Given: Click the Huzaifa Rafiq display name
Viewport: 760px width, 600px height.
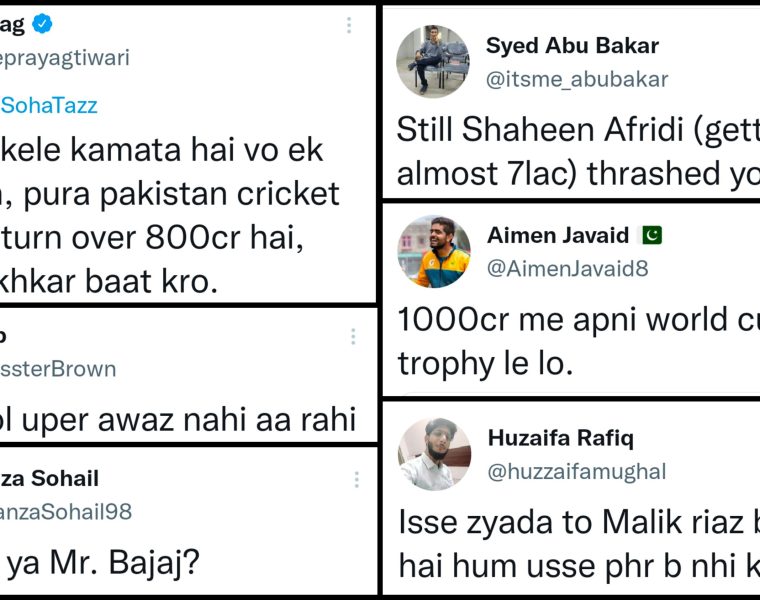Looking at the screenshot, I should coord(560,438).
